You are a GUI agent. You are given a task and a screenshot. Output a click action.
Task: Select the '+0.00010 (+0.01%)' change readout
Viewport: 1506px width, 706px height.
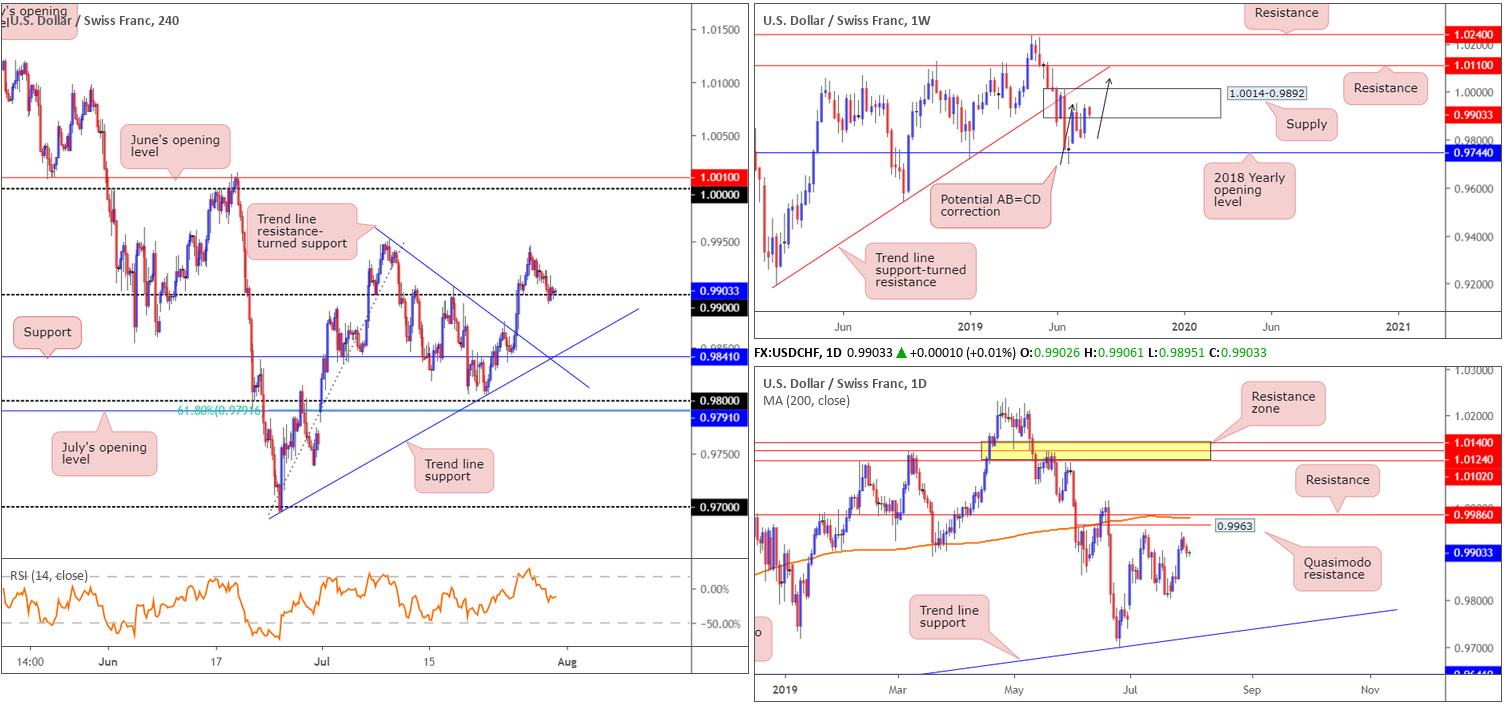tap(962, 353)
